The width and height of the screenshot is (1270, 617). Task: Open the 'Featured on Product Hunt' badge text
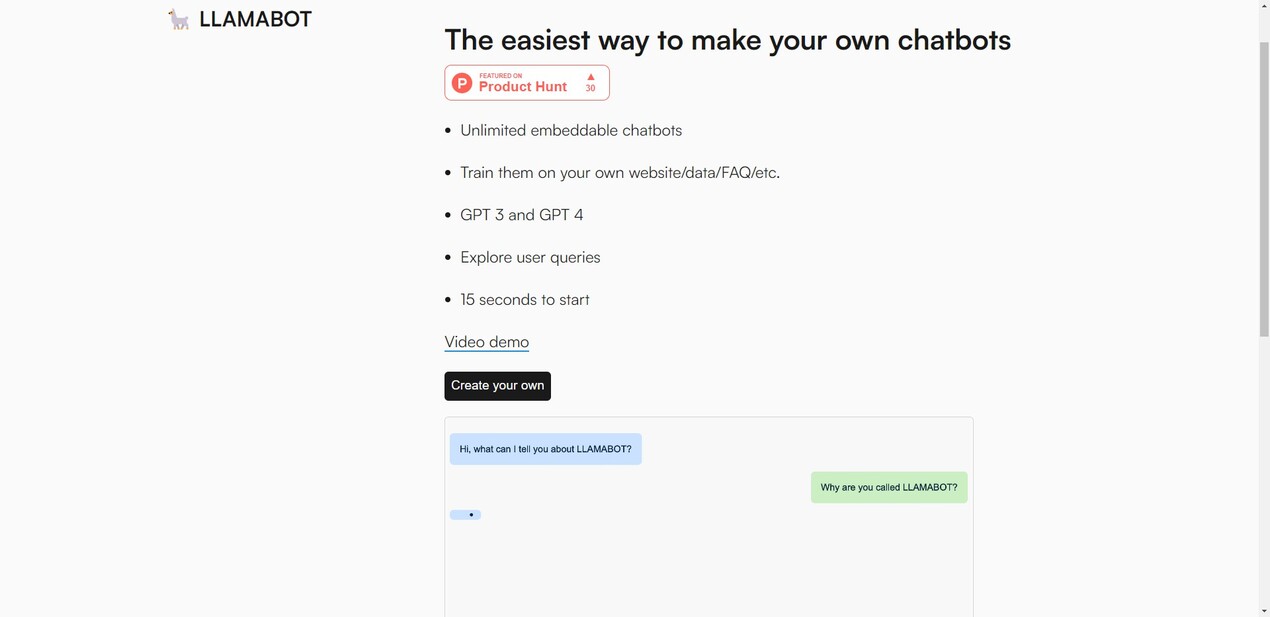(x=522, y=83)
